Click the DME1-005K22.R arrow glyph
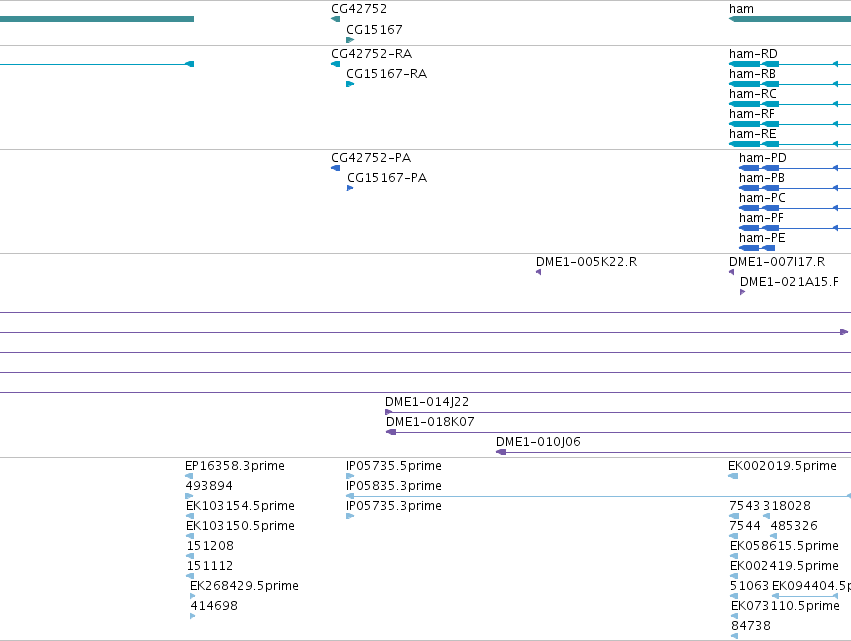The image size is (851, 641). [538, 272]
